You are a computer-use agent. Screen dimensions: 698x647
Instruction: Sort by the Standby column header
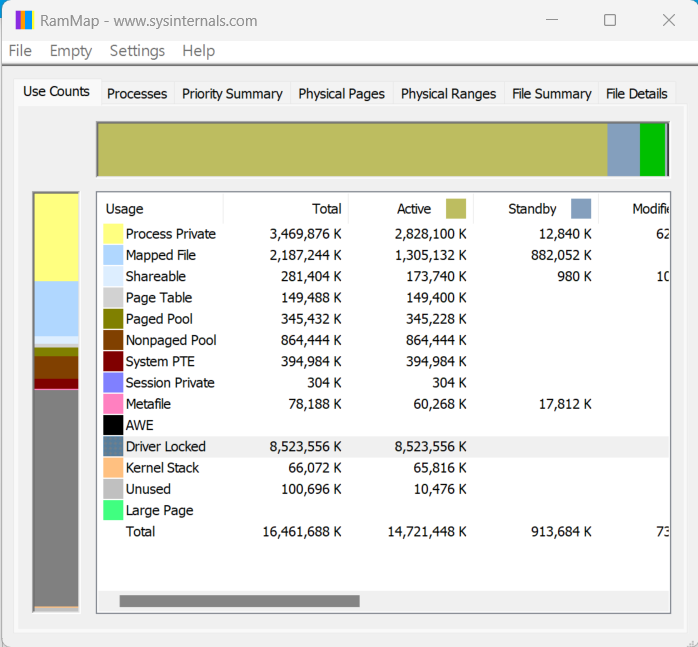pyautogui.click(x=536, y=209)
